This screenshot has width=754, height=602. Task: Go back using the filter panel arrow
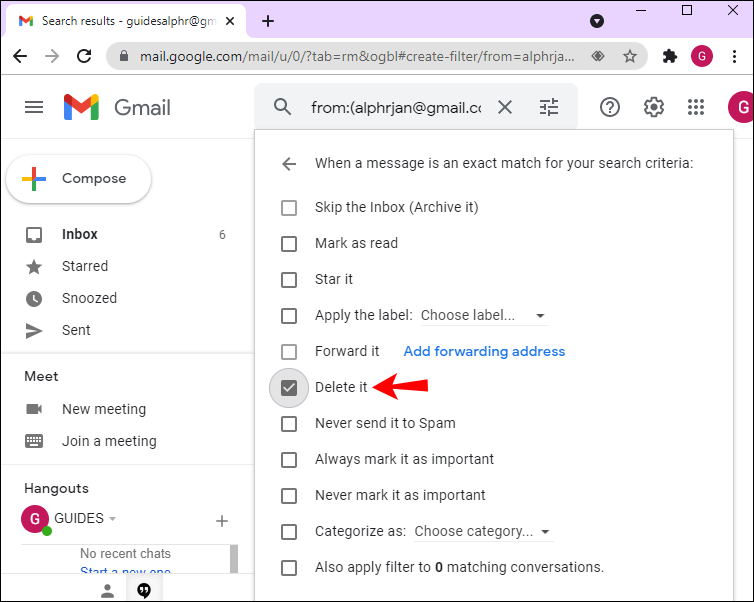289,164
